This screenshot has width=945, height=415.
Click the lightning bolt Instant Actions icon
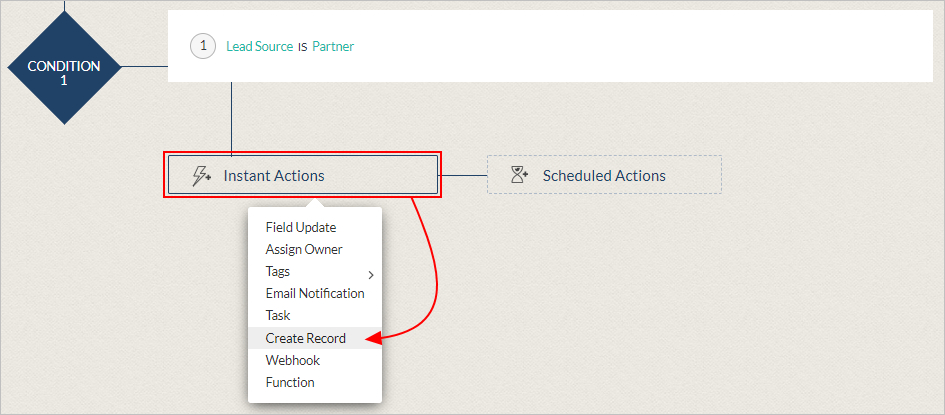tap(201, 176)
